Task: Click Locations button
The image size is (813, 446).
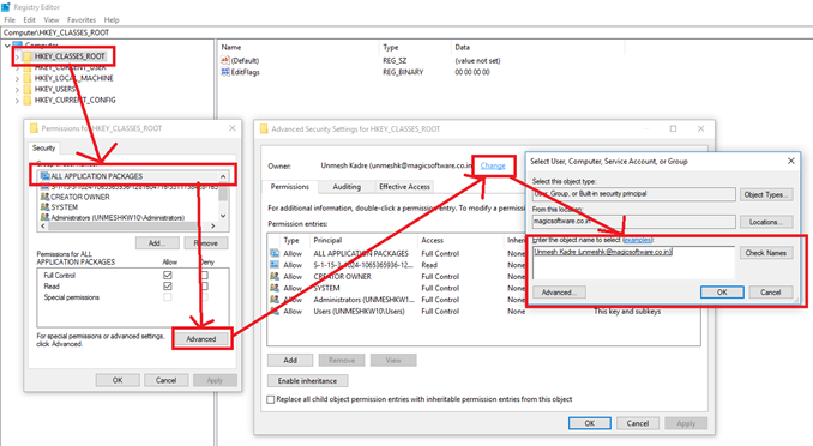Action: coord(766,222)
